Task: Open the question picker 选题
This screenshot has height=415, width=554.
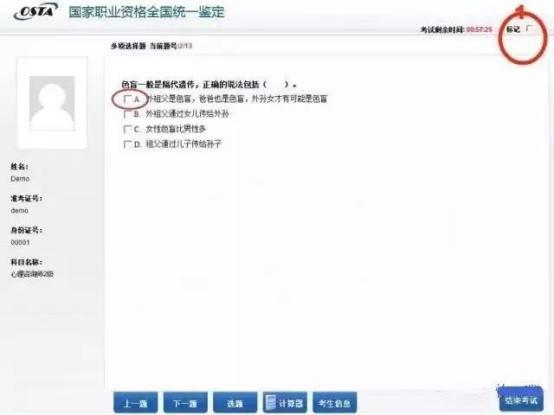Action: coord(235,402)
